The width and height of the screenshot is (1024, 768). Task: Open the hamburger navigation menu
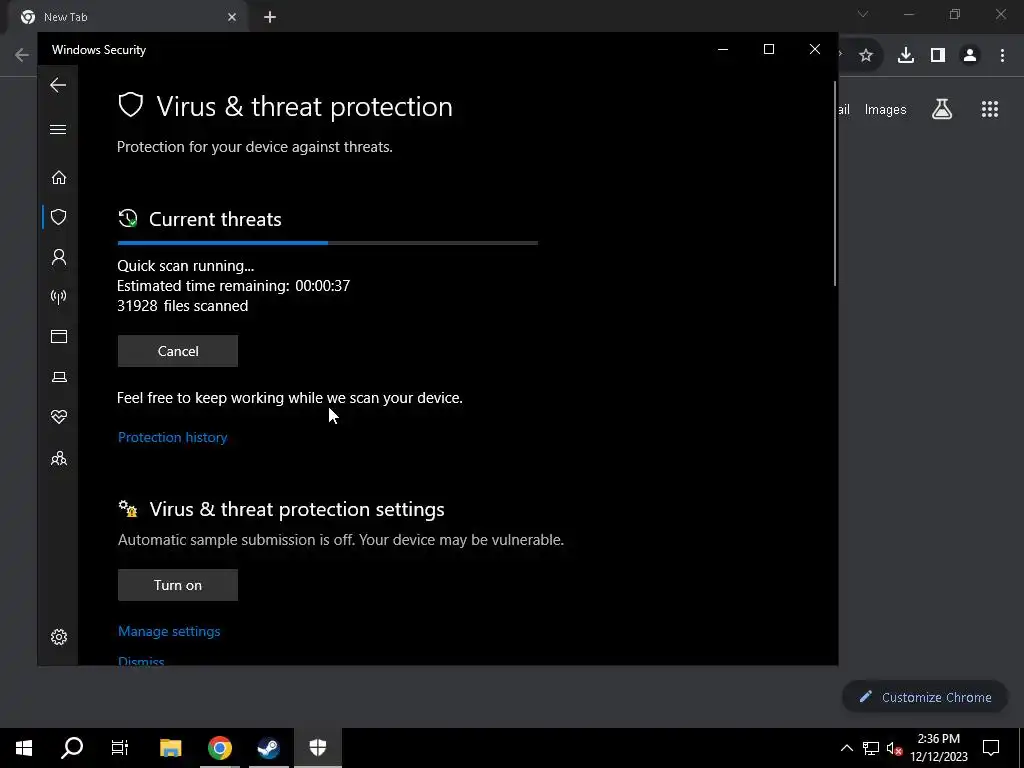[58, 129]
